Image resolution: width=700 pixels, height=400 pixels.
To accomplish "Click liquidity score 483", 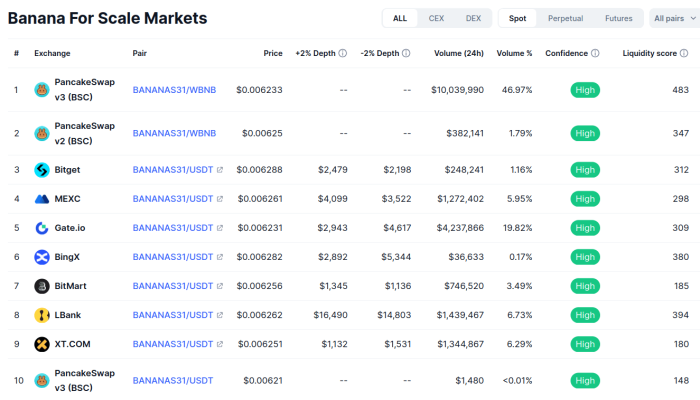I will tap(680, 90).
